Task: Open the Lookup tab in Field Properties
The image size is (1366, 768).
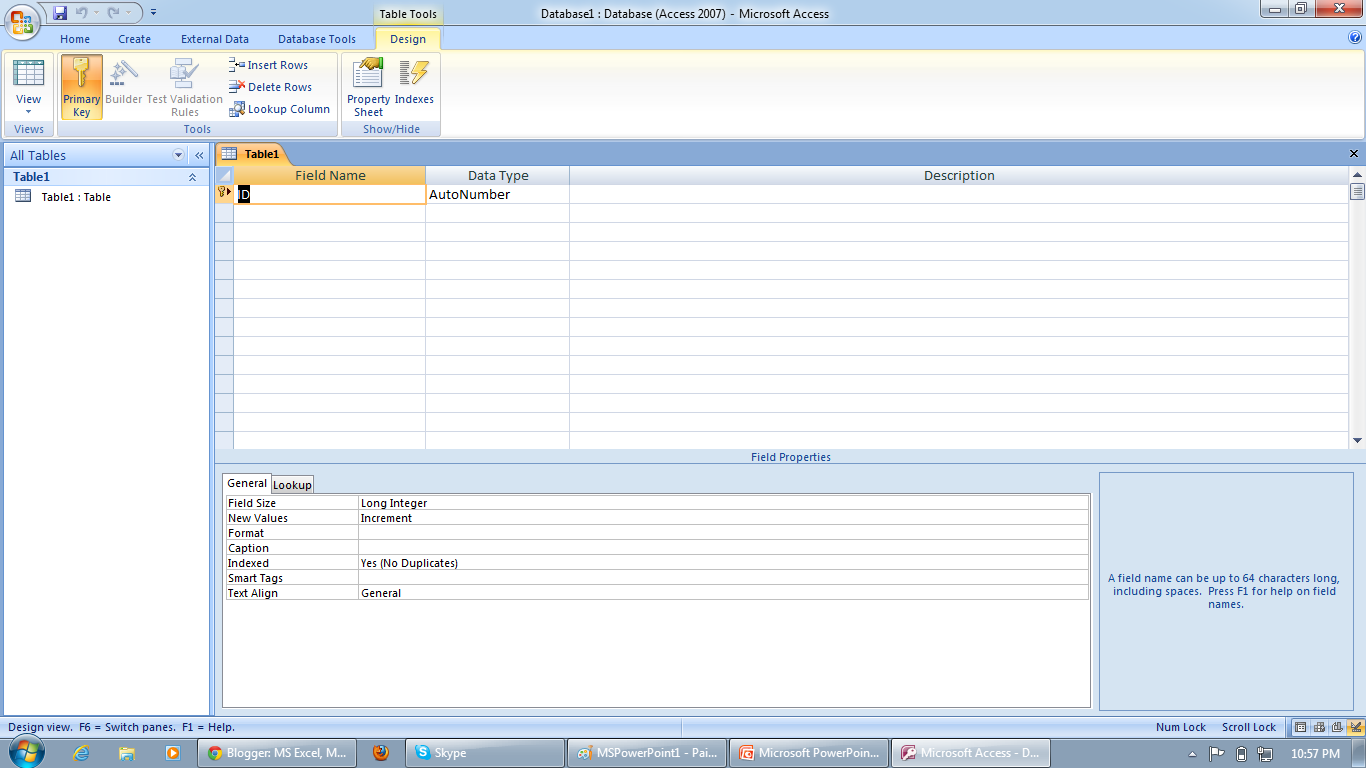Action: [x=292, y=484]
